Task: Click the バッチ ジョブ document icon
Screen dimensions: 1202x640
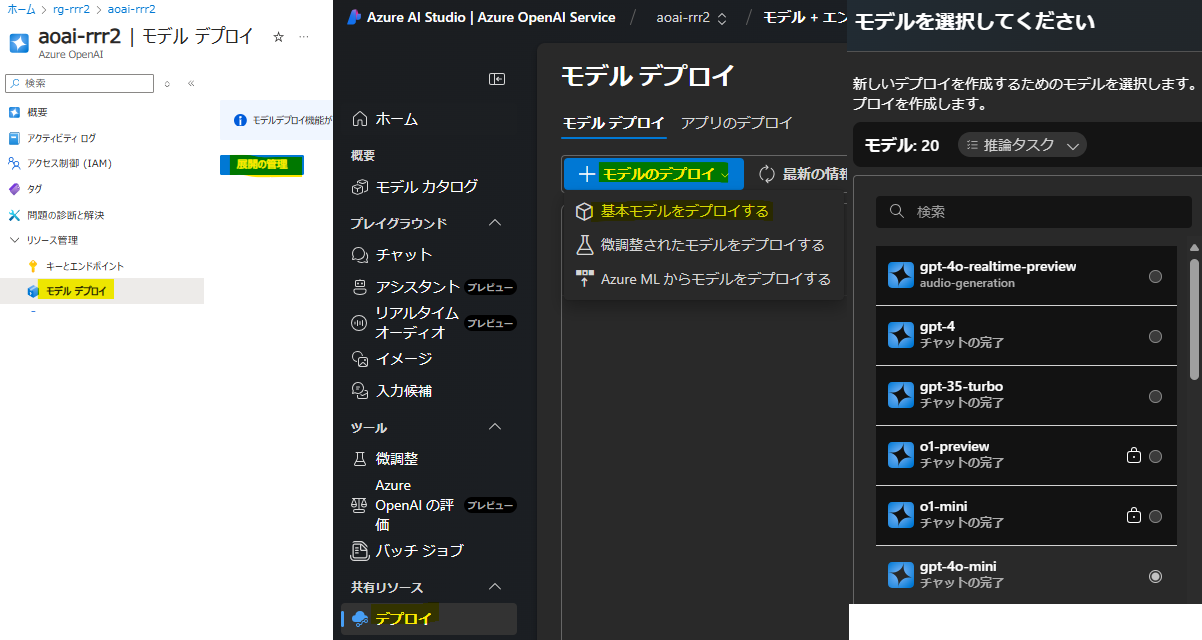Action: pyautogui.click(x=360, y=551)
